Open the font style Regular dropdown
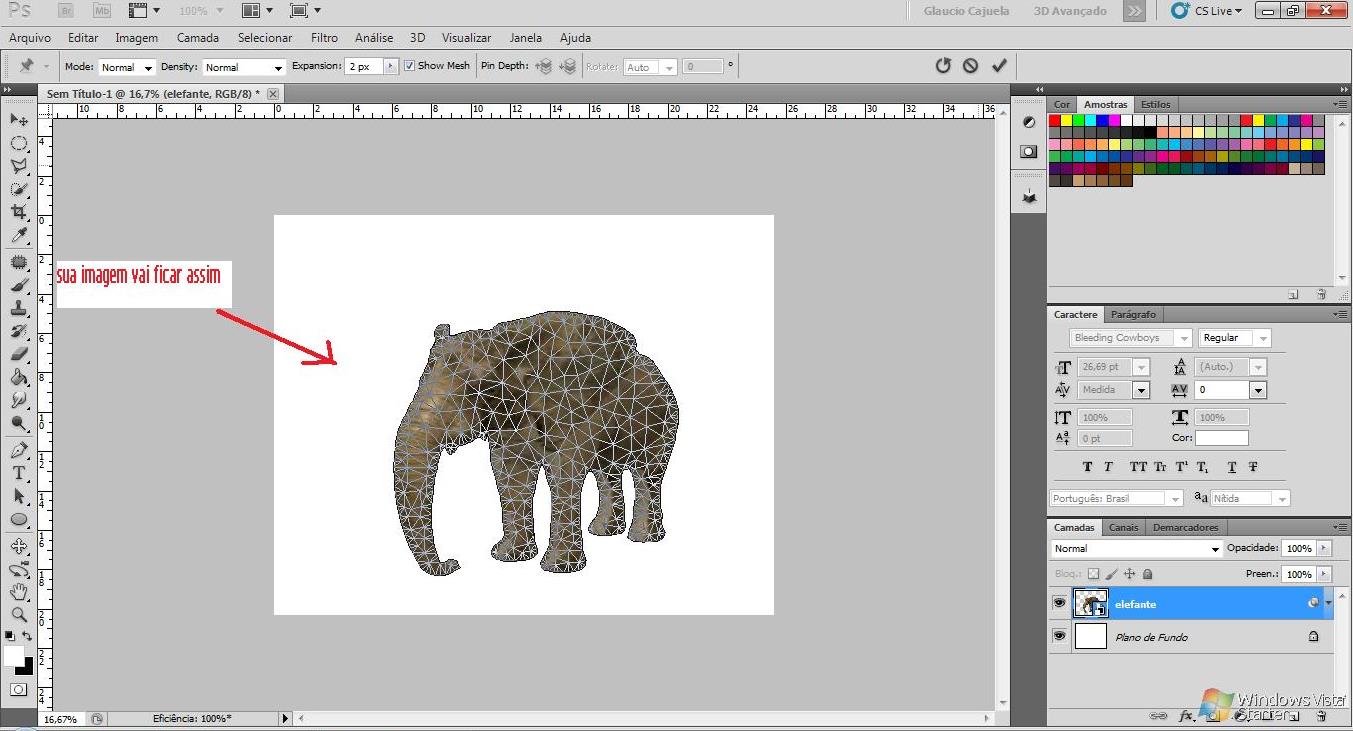Screen dimensions: 1353x731 [1235, 338]
